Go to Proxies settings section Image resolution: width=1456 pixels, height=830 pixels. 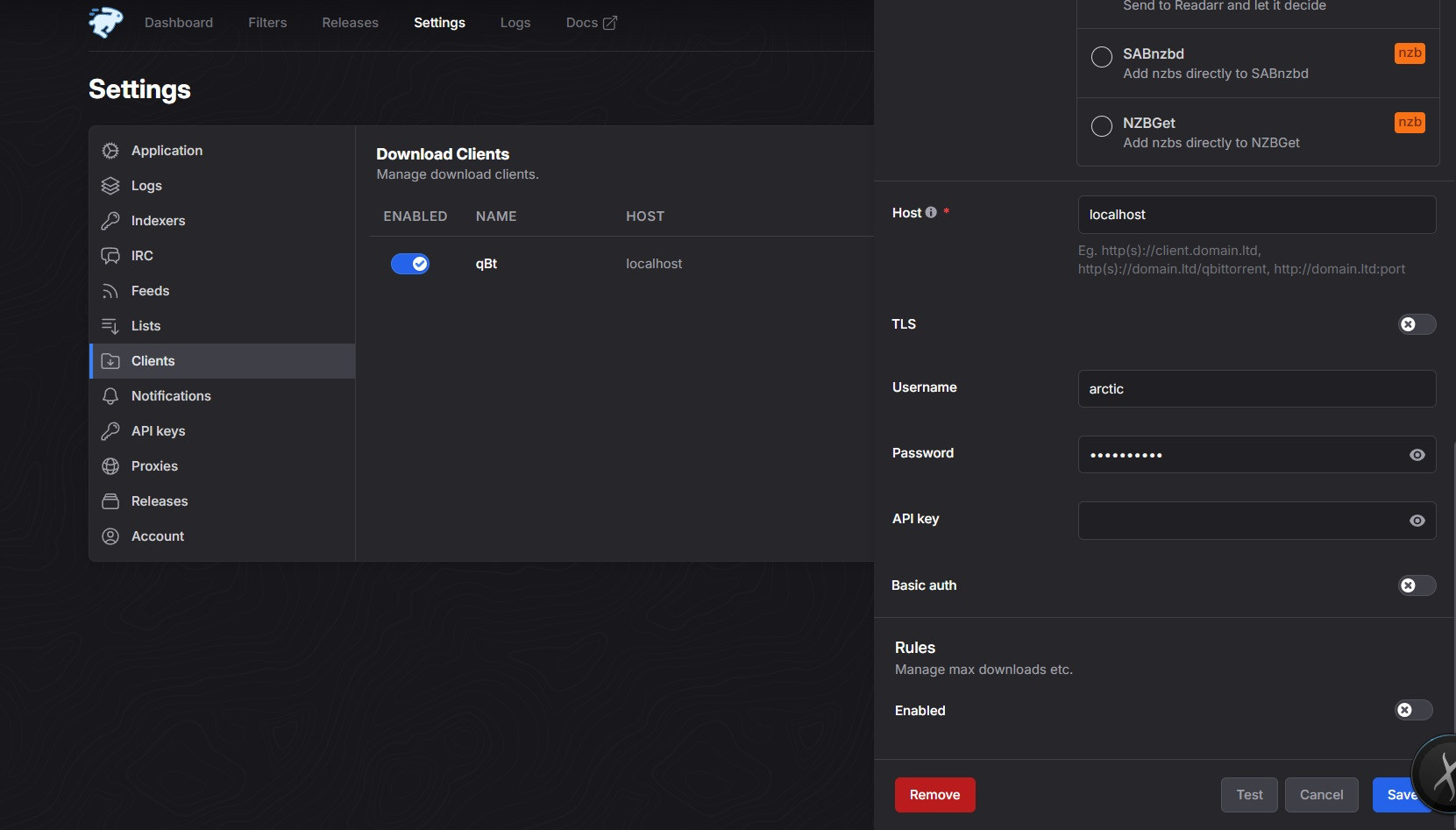point(223,466)
